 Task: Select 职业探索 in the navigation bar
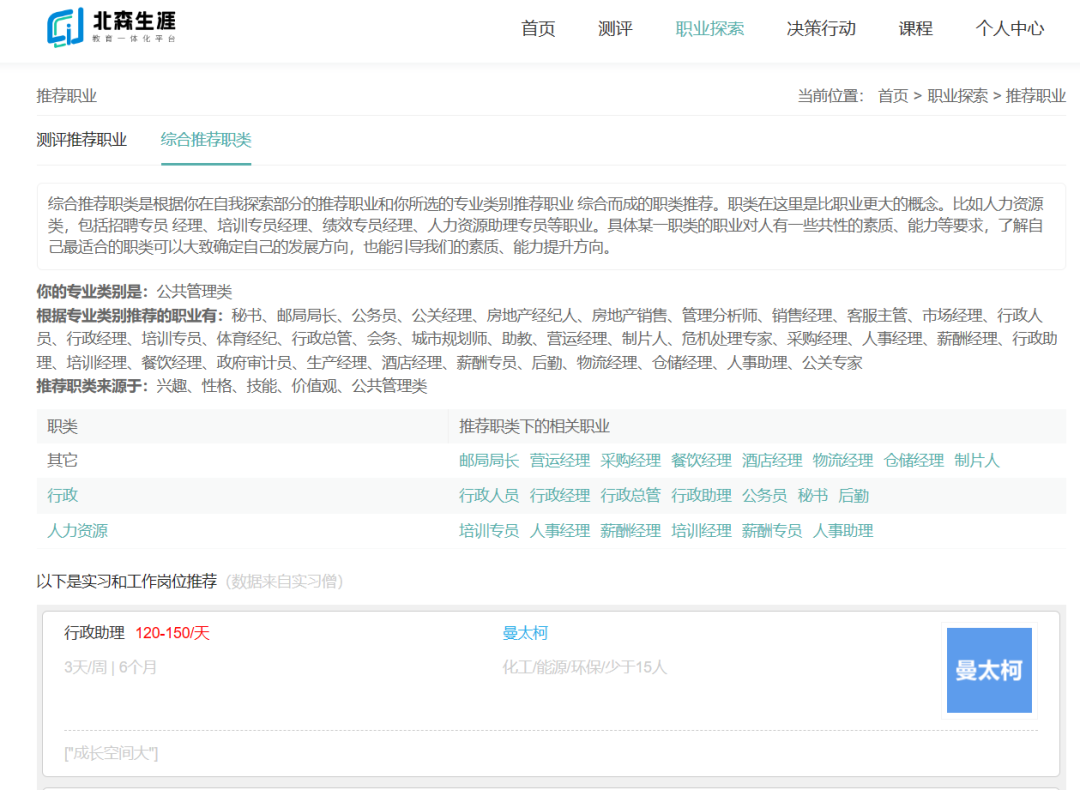tap(710, 28)
